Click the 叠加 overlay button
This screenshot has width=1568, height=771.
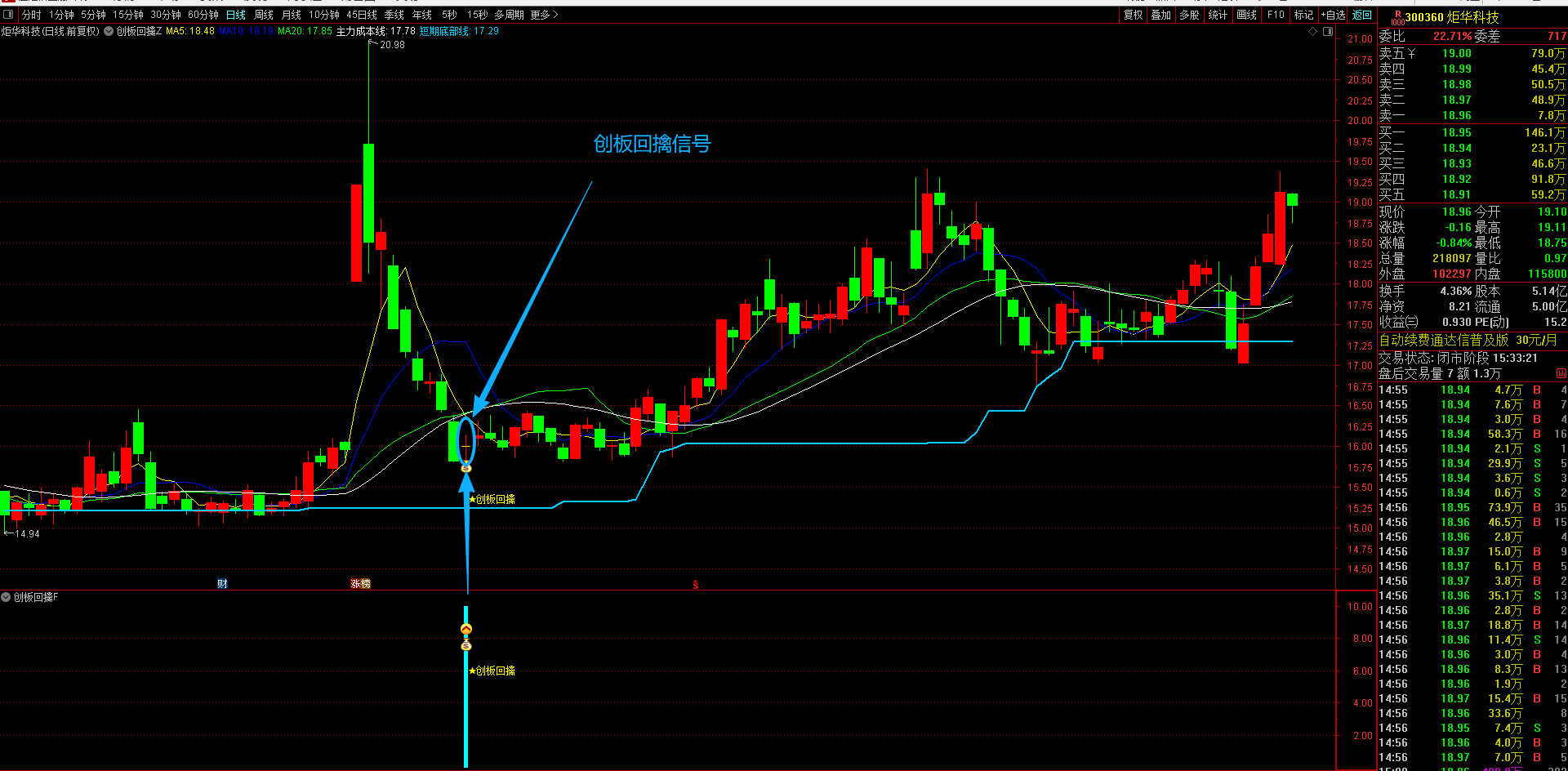tap(1161, 15)
